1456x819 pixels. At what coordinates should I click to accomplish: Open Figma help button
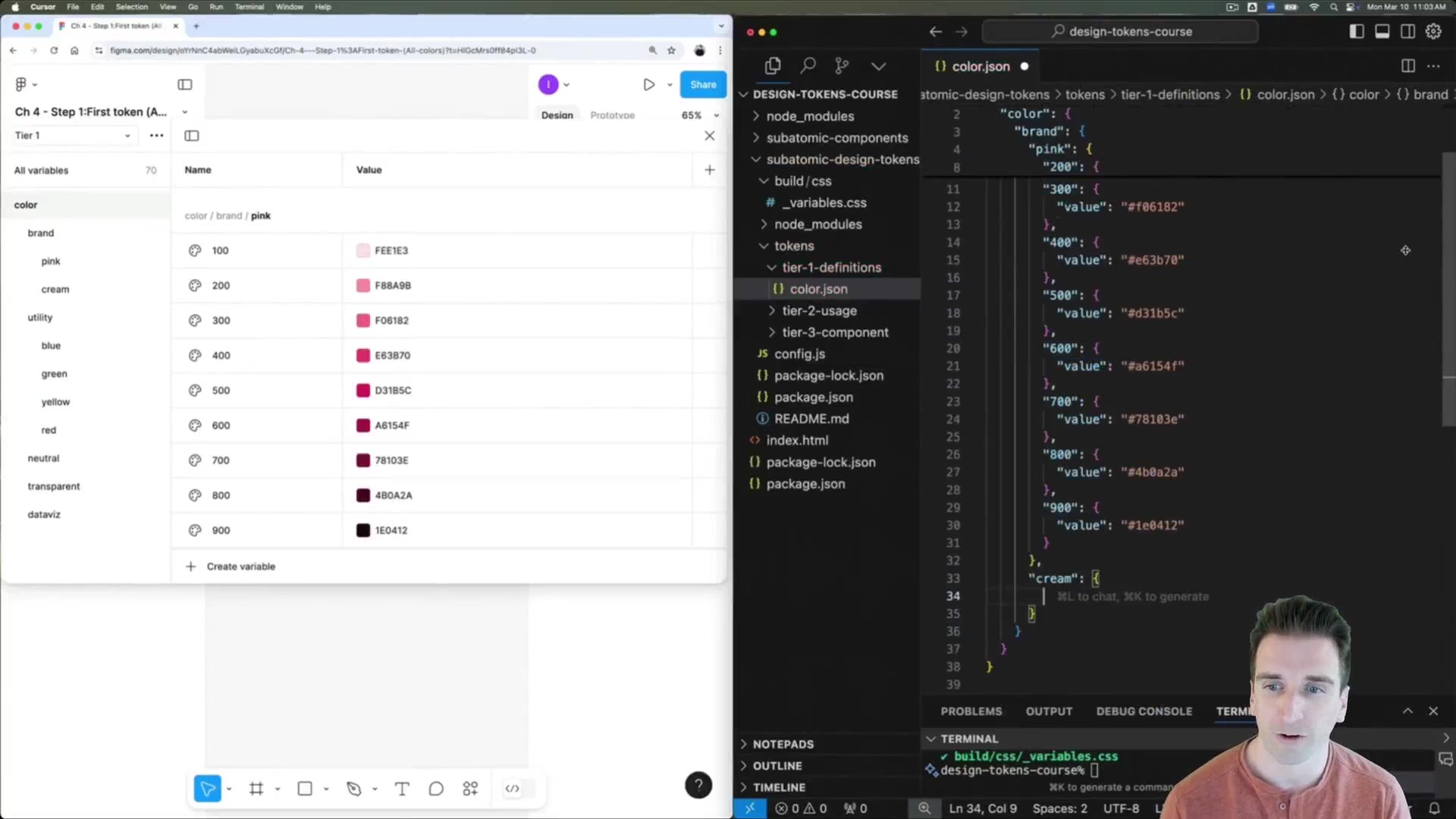698,786
